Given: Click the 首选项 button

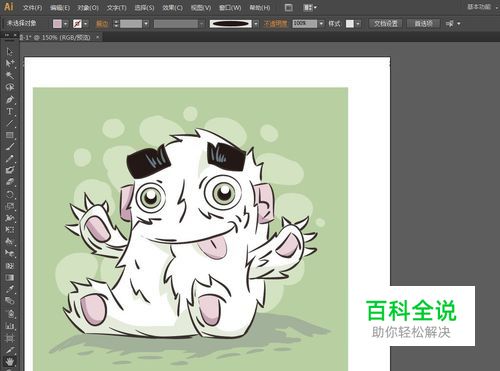Looking at the screenshot, I should 423,24.
